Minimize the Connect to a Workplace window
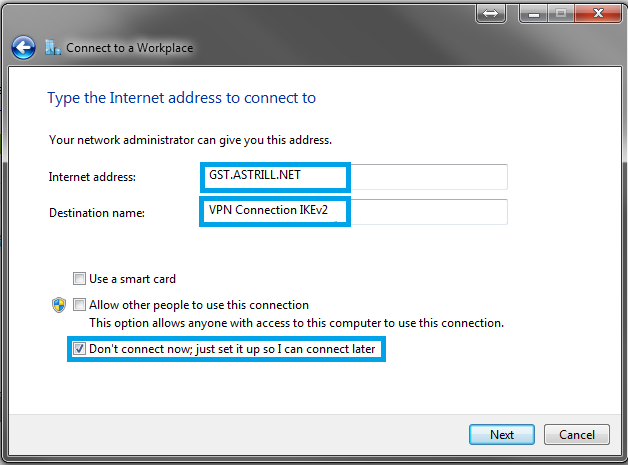 (x=533, y=13)
